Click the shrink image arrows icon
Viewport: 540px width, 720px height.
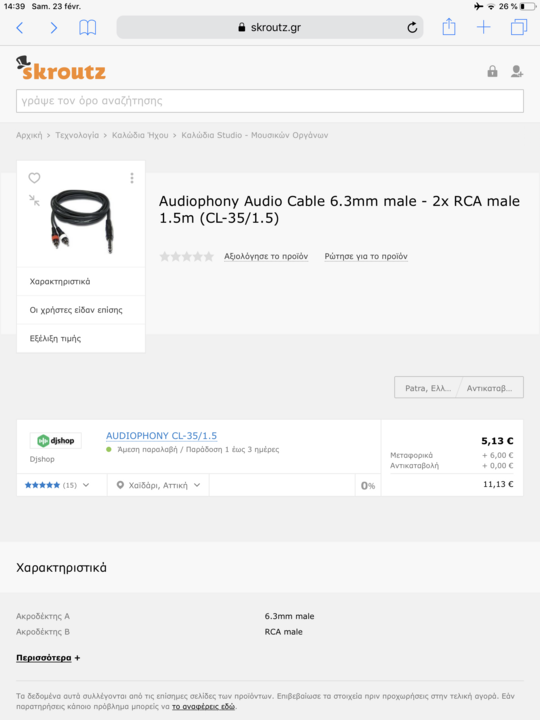click(x=34, y=200)
